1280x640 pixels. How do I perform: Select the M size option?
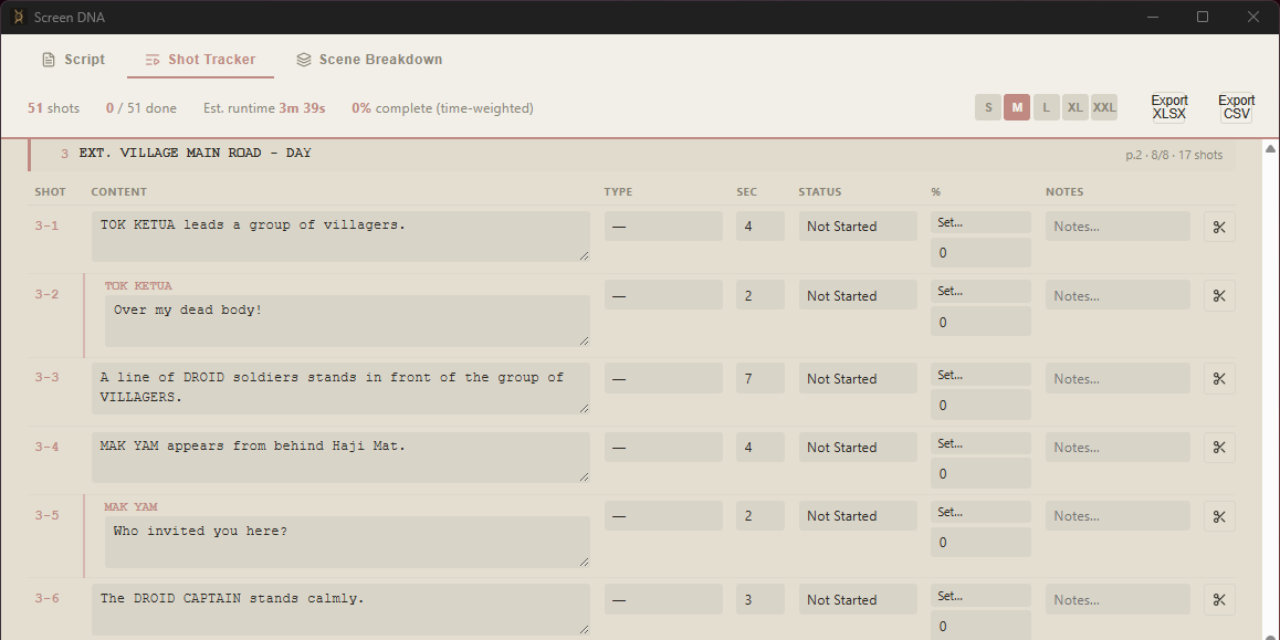pos(1017,108)
